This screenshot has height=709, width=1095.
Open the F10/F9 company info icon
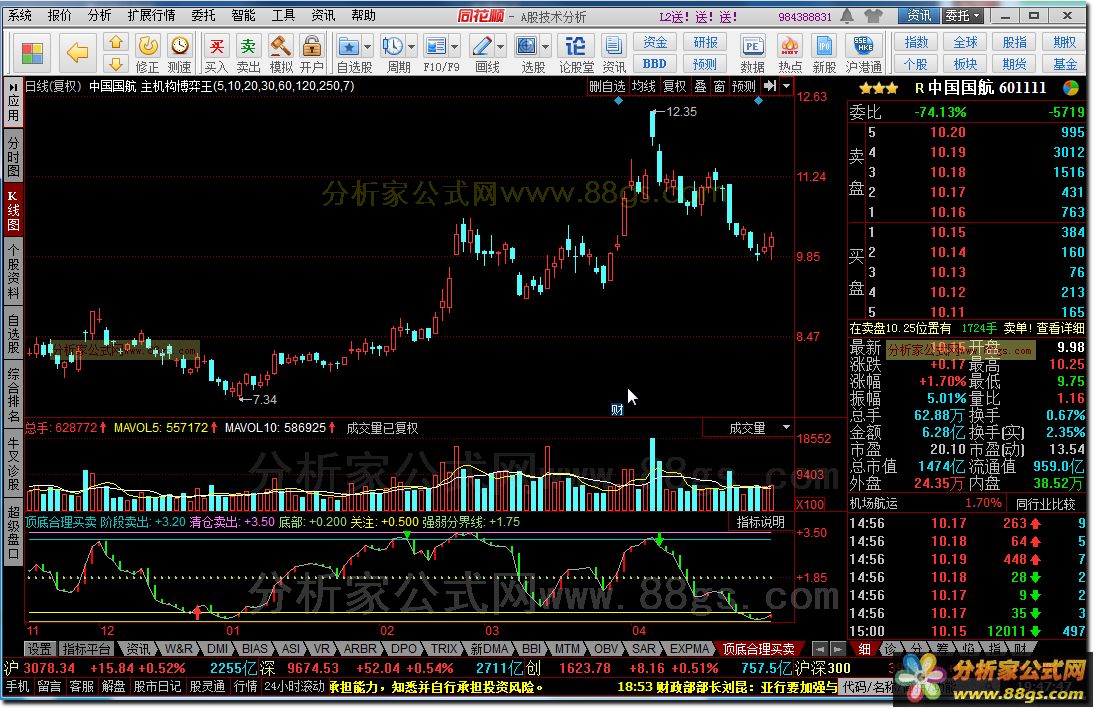pyautogui.click(x=435, y=47)
